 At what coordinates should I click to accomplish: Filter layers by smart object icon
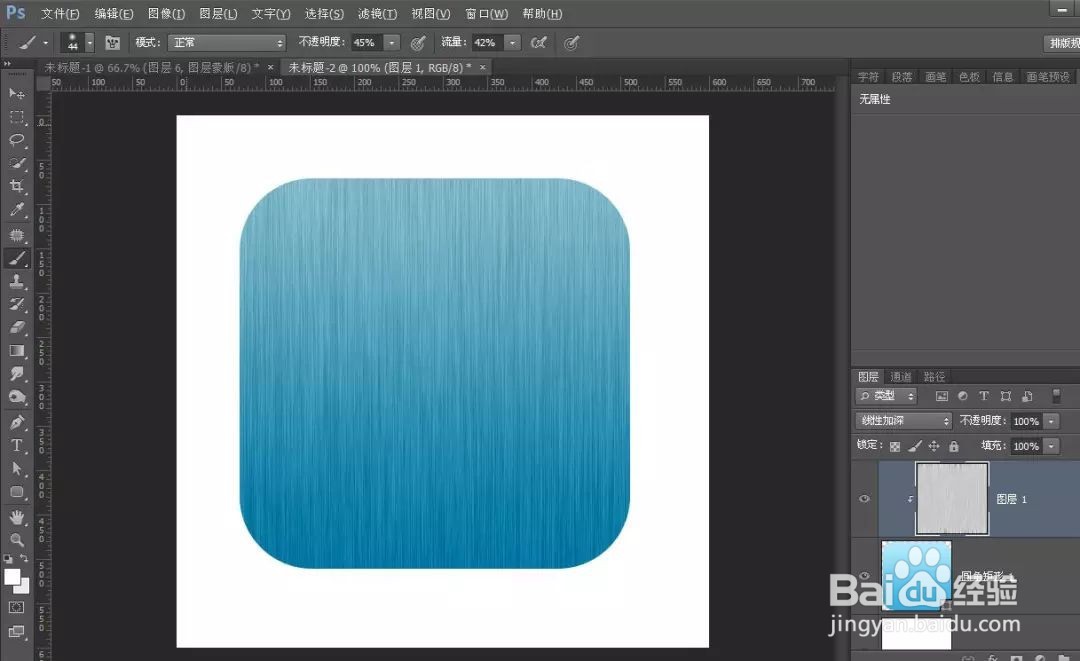(1027, 396)
